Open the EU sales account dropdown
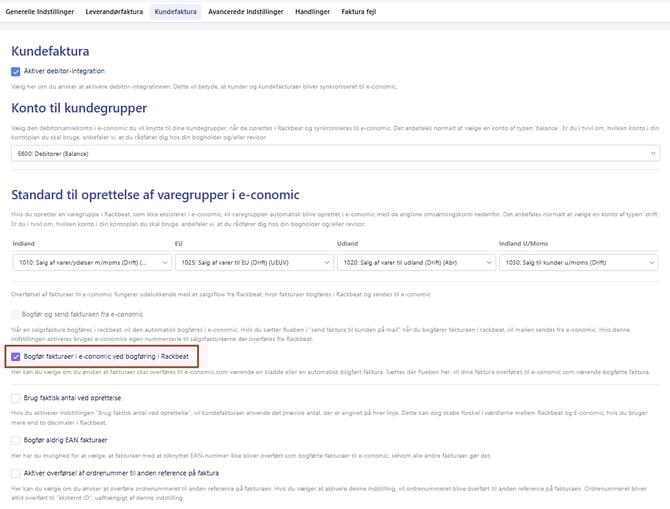670x509 pixels. pos(252,262)
